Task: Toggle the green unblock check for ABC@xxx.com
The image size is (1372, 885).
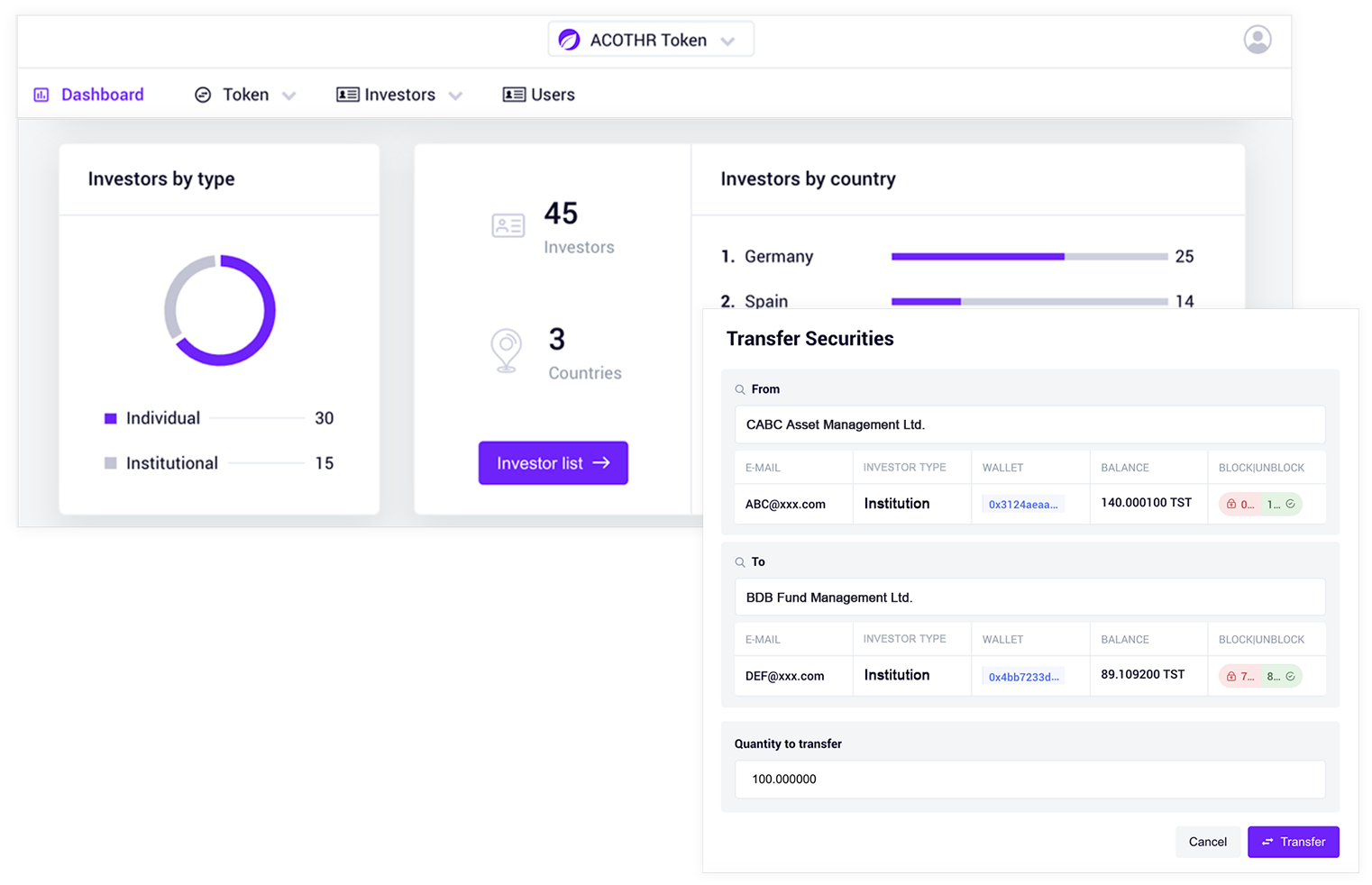Action: [1282, 504]
